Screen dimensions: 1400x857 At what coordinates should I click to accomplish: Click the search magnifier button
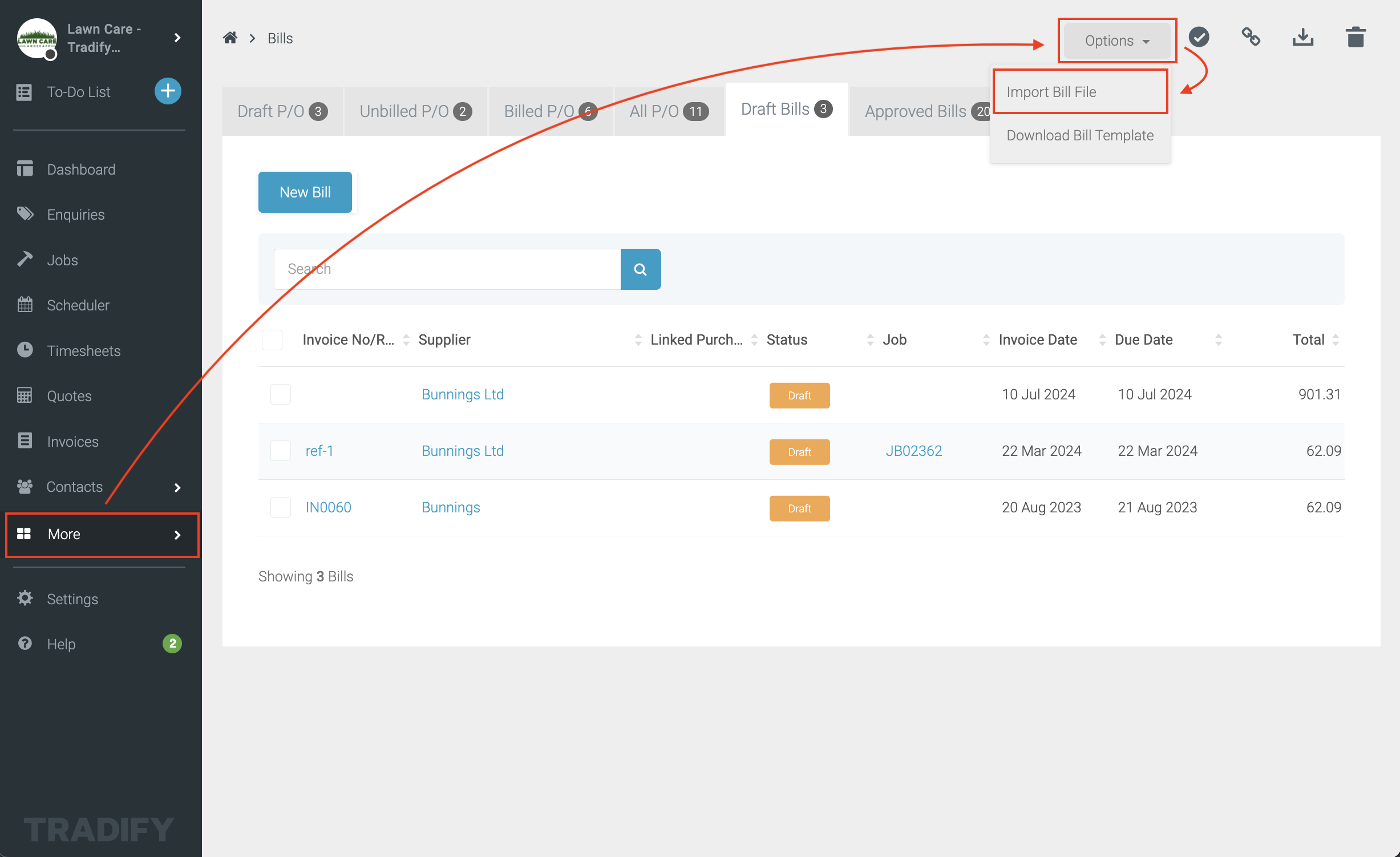(640, 269)
